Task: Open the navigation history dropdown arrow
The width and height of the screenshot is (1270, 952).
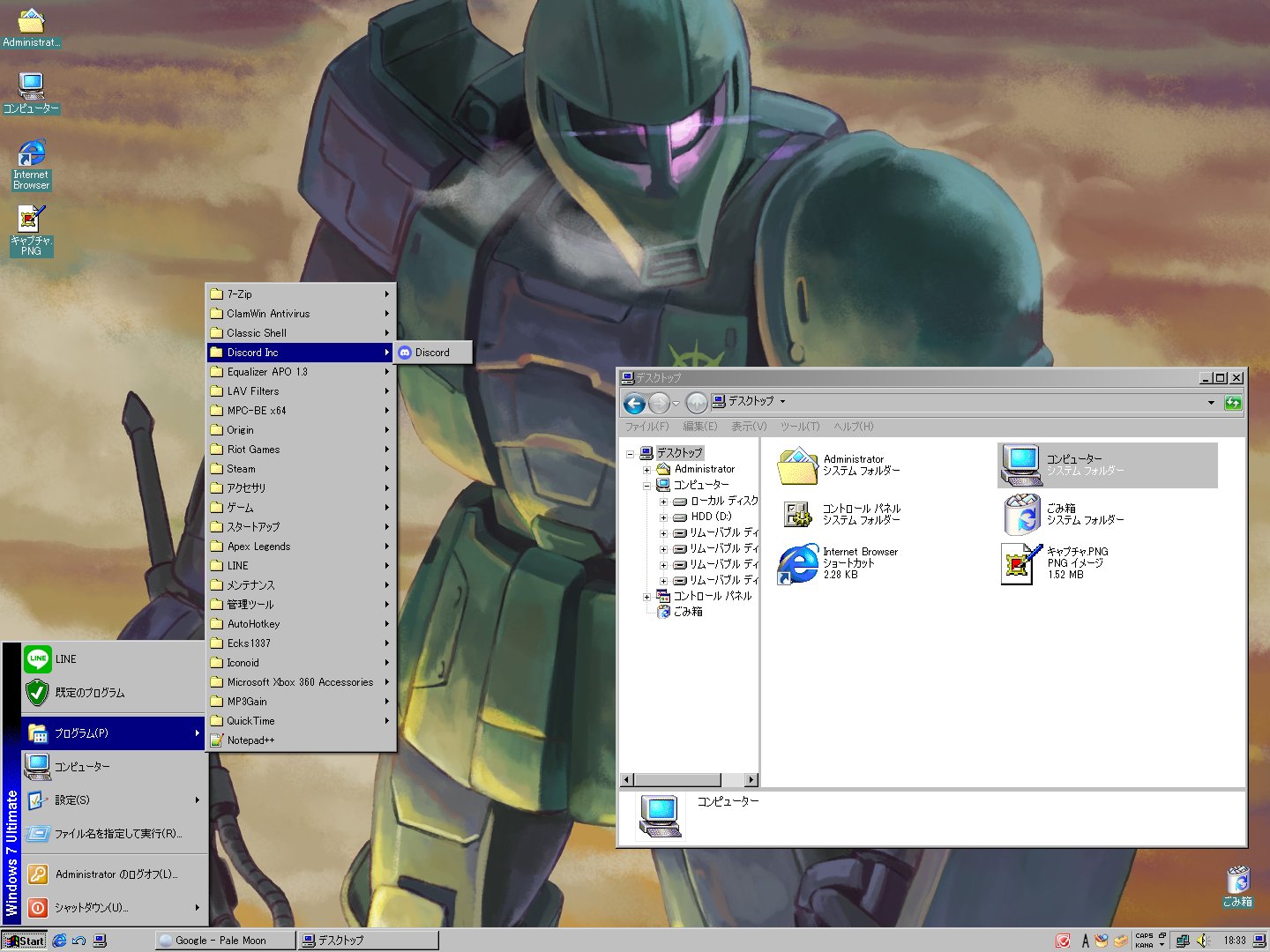Action: coord(676,404)
